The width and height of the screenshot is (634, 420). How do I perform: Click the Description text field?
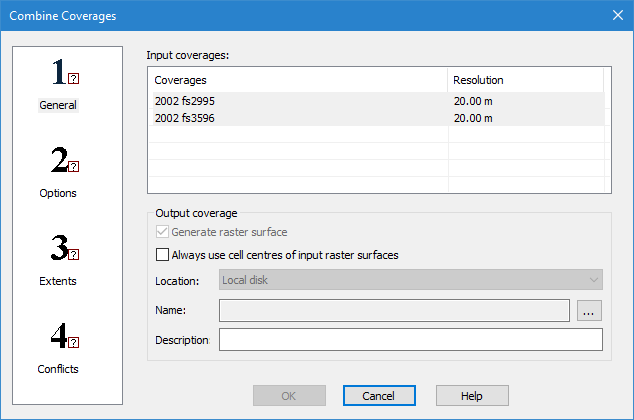tap(410, 340)
